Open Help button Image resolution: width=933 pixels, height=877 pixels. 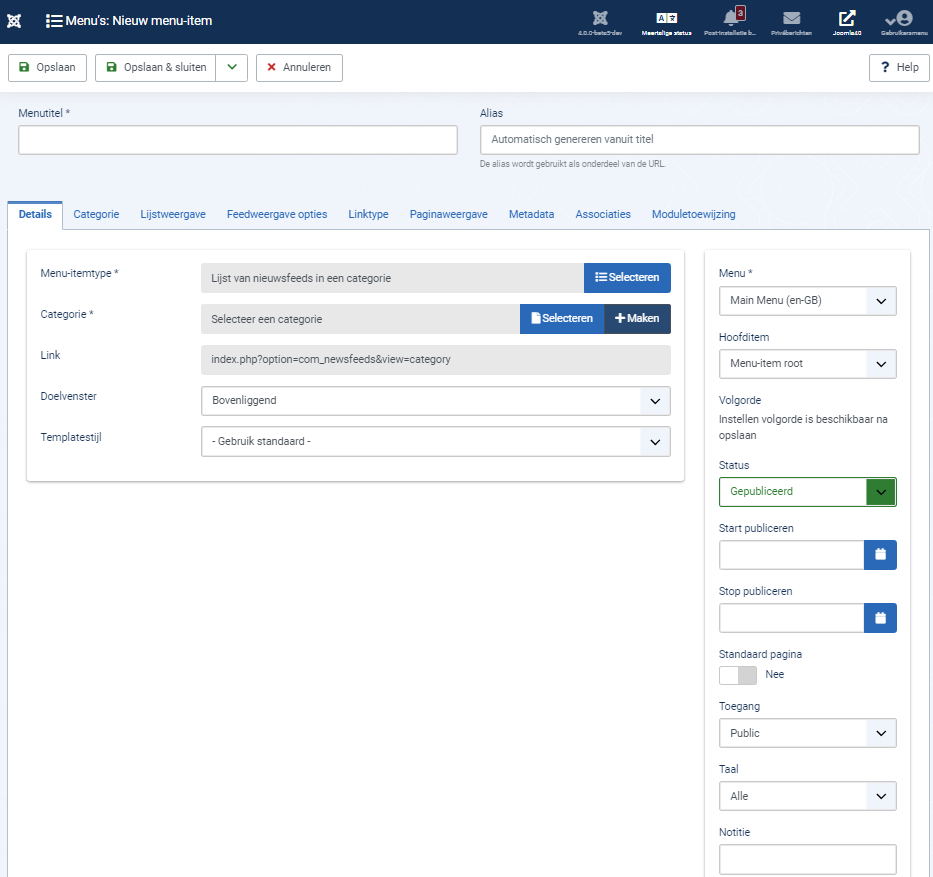click(899, 68)
